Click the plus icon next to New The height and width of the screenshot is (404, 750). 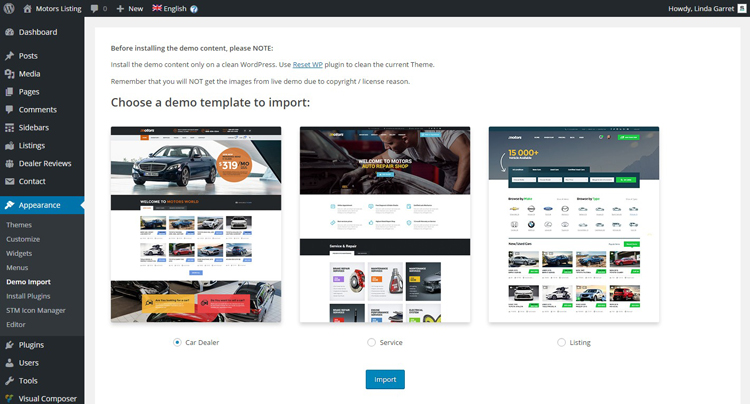(x=120, y=9)
